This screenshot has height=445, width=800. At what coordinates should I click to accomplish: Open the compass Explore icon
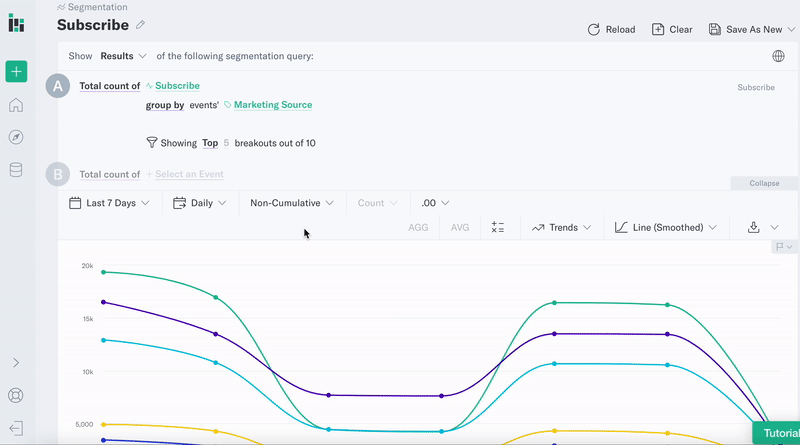pos(16,137)
